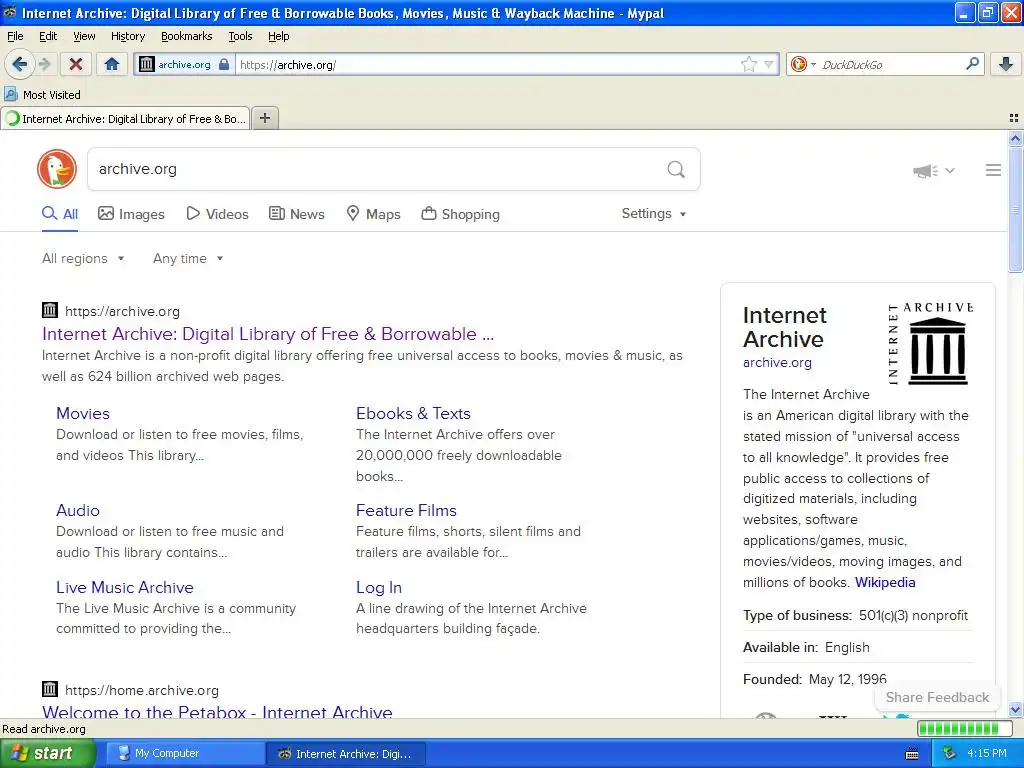
Task: Click the keyboard icon in system tray
Action: tap(912, 754)
